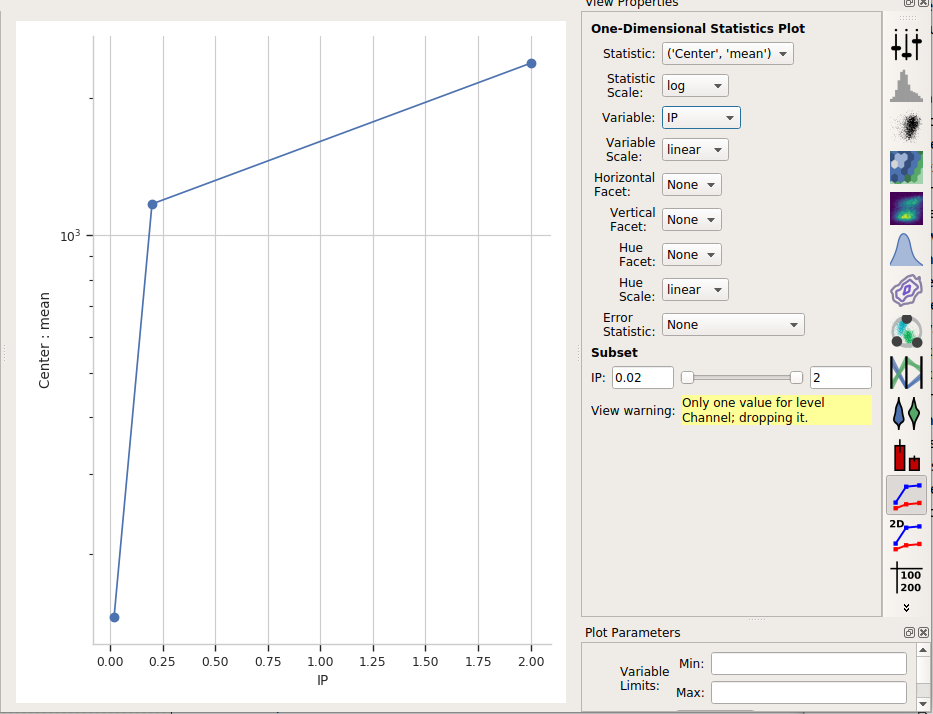The image size is (933, 714).
Task: Open the Variable Scale dropdown
Action: point(695,150)
